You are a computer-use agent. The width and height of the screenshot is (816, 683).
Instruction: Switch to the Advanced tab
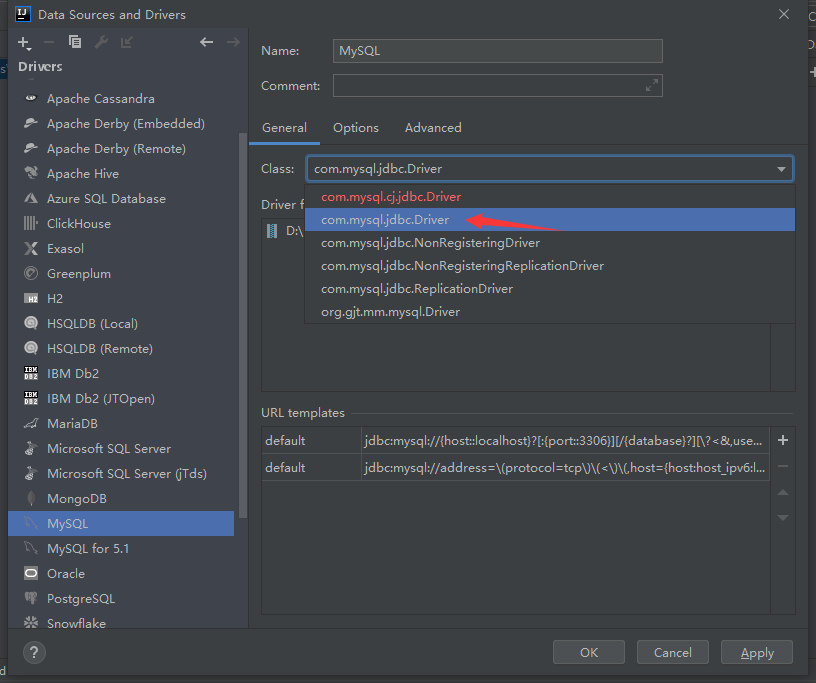click(433, 128)
